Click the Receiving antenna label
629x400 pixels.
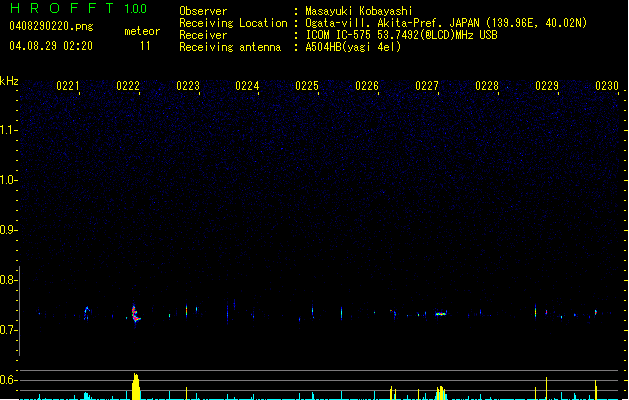pyautogui.click(x=230, y=47)
